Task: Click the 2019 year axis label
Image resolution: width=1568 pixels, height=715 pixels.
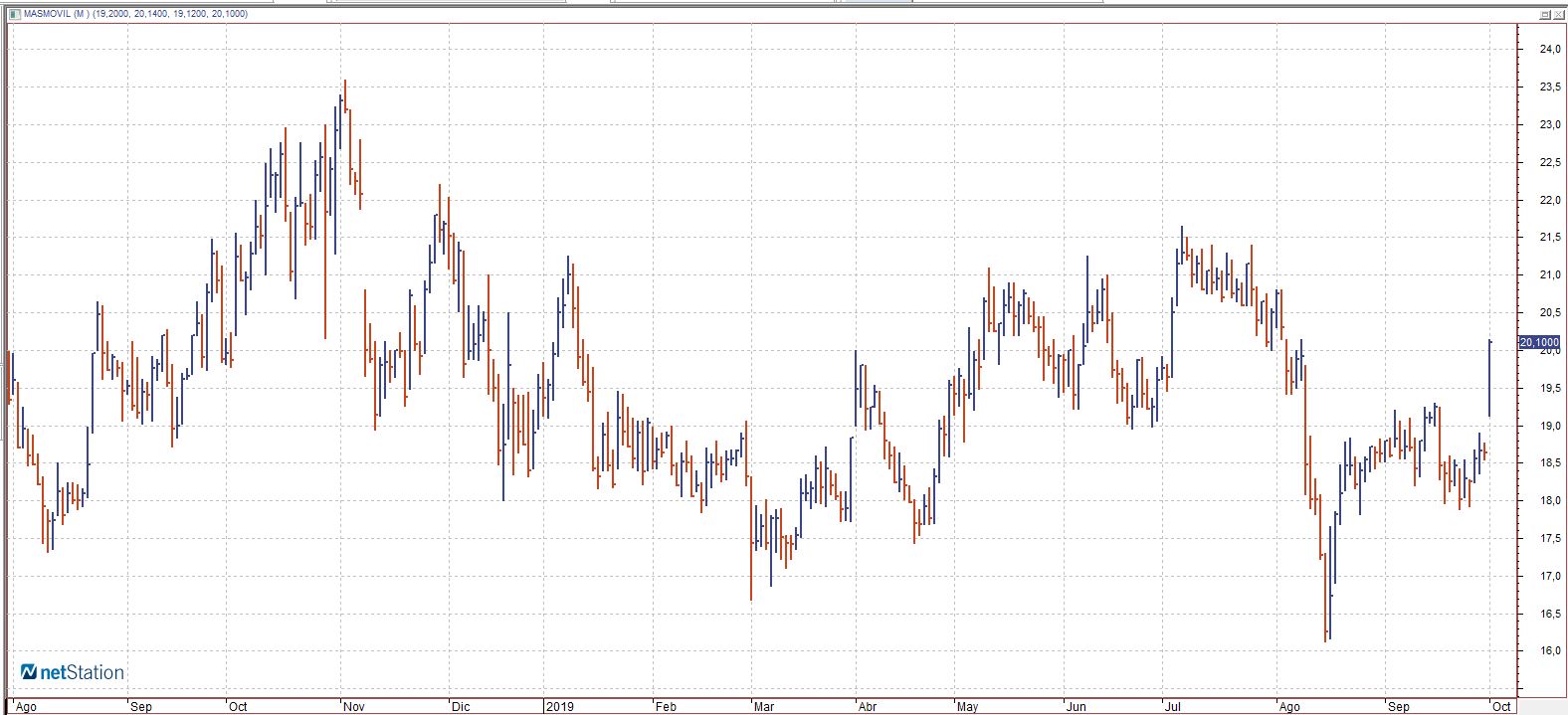Action: pos(560,707)
